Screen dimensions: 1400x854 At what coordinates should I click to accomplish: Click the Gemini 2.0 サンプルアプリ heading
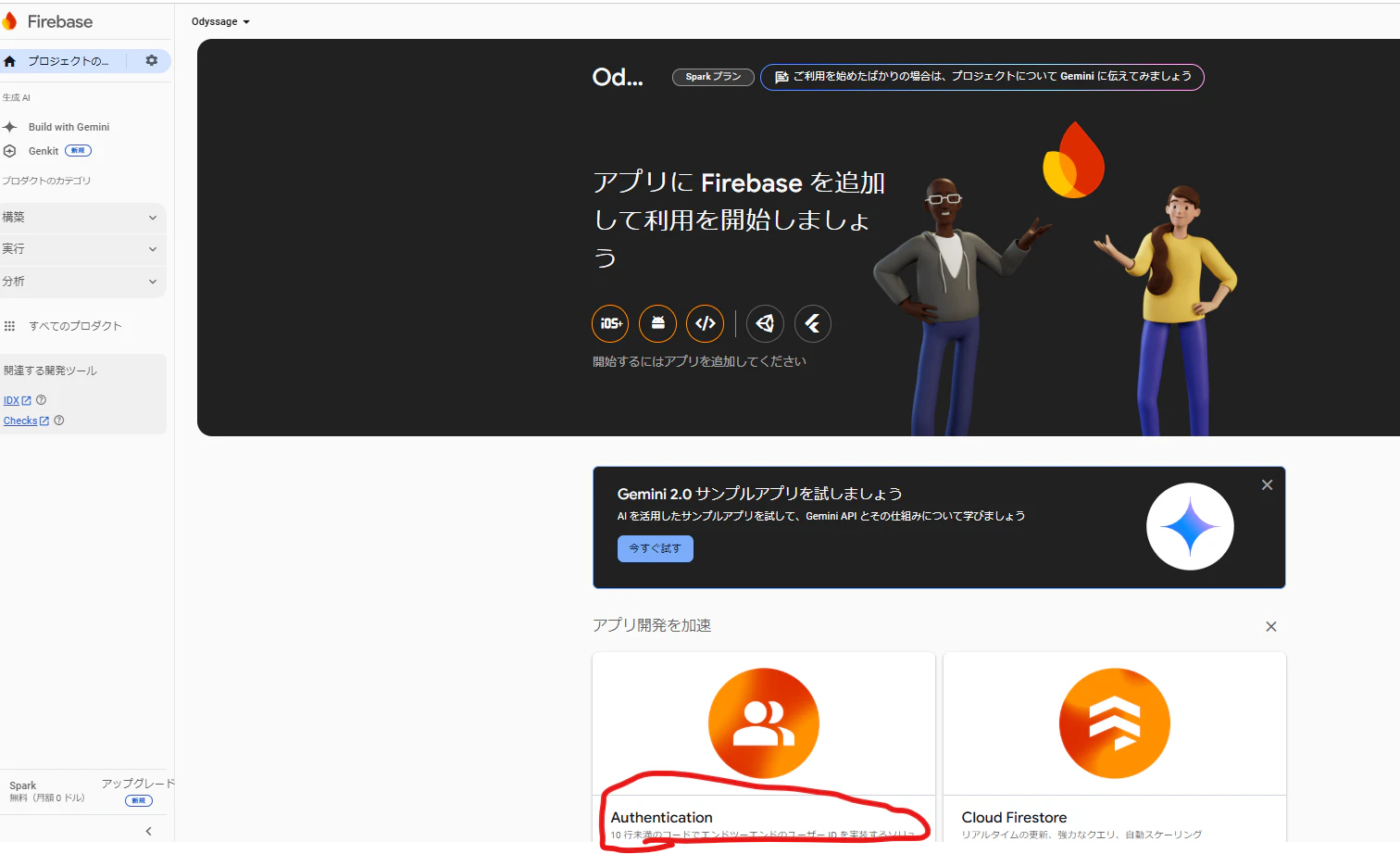click(759, 494)
